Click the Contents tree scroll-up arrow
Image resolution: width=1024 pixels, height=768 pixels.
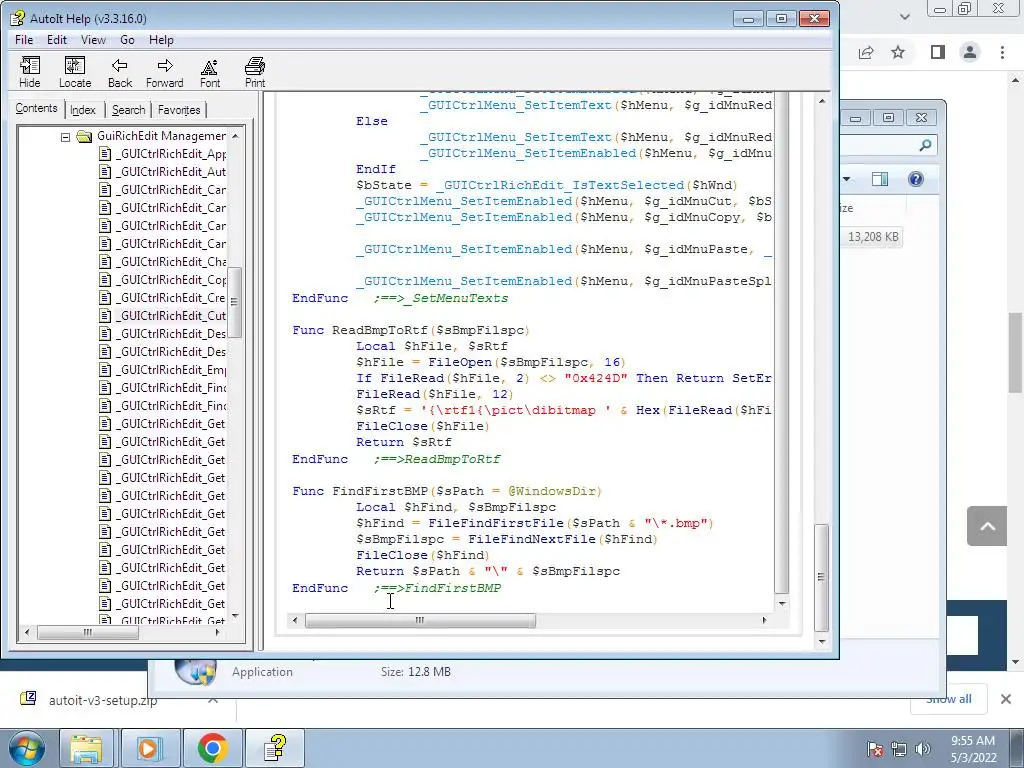click(235, 135)
